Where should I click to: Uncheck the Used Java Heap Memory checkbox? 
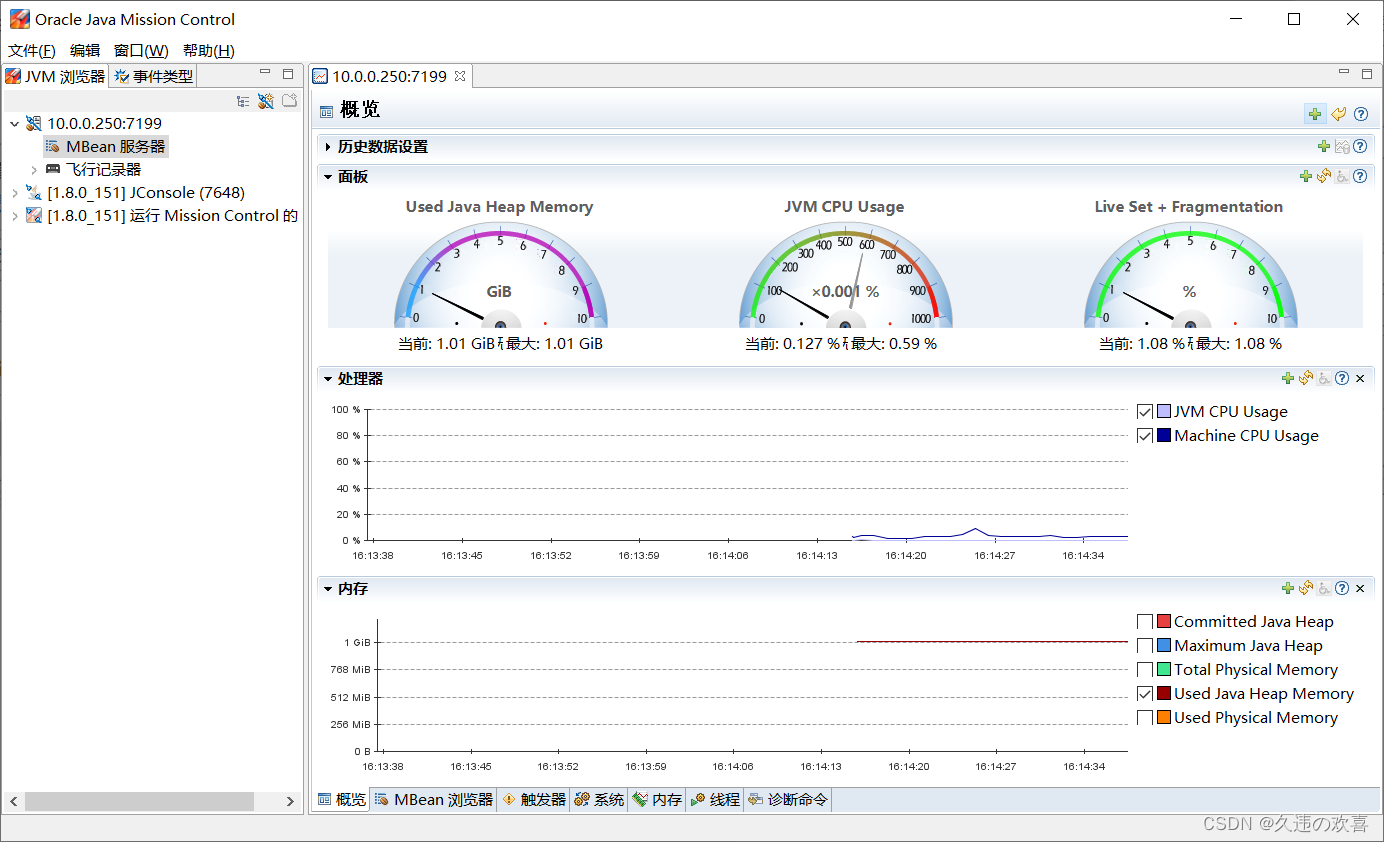[x=1145, y=694]
